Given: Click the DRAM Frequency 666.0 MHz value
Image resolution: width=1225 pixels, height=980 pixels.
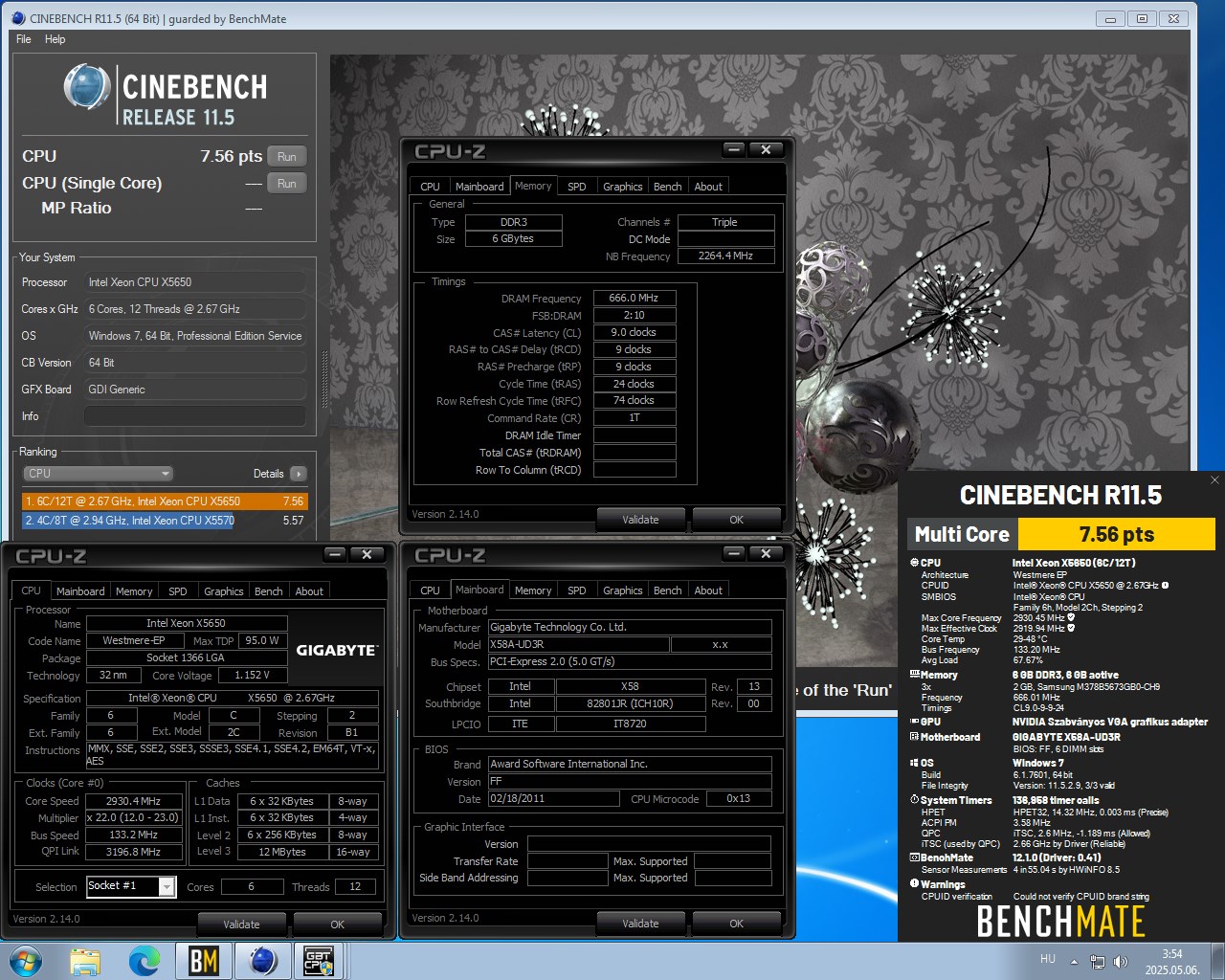Looking at the screenshot, I should coord(635,298).
